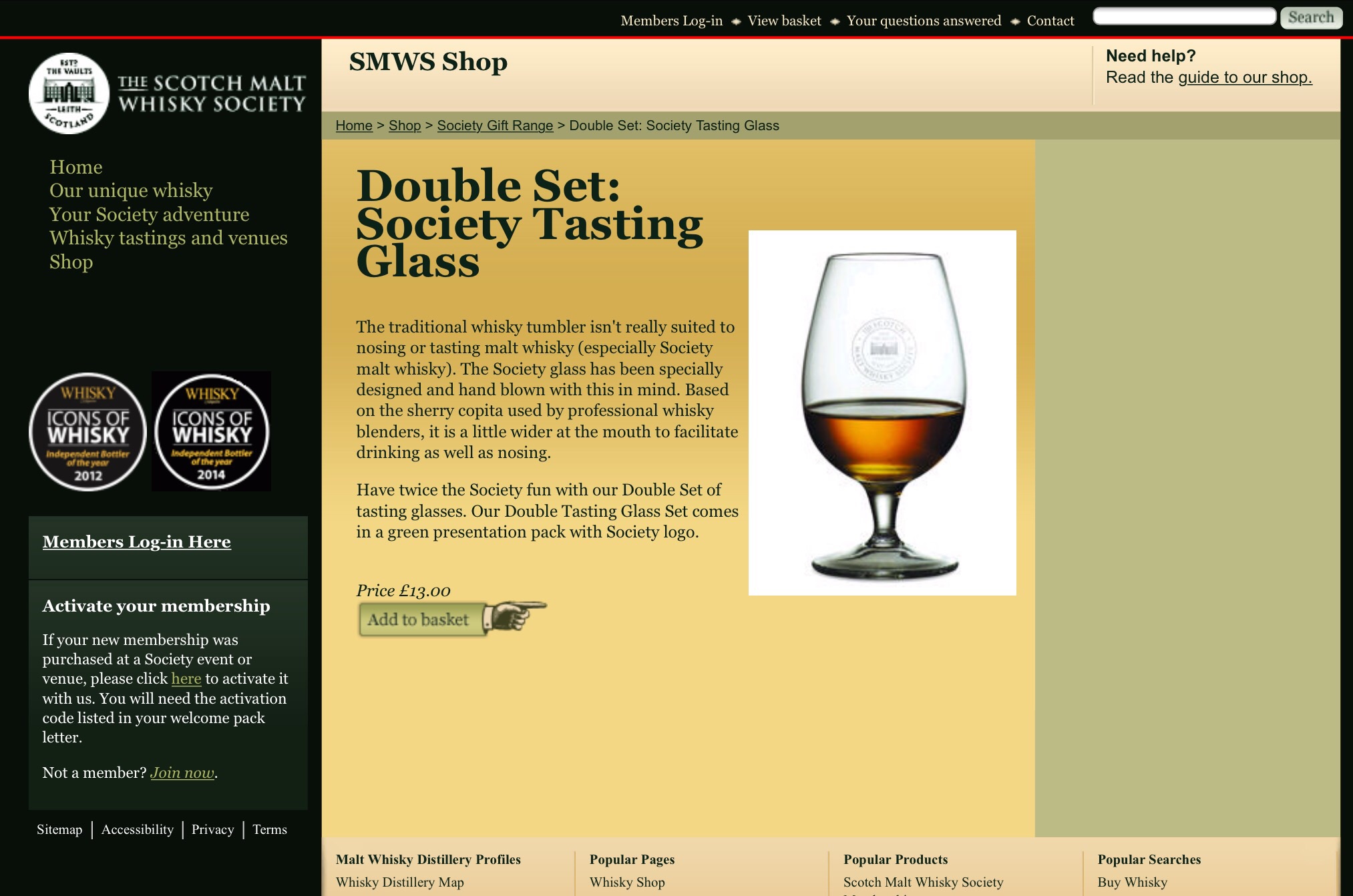Click Members Log-in Here link
The height and width of the screenshot is (896, 1353).
(137, 541)
